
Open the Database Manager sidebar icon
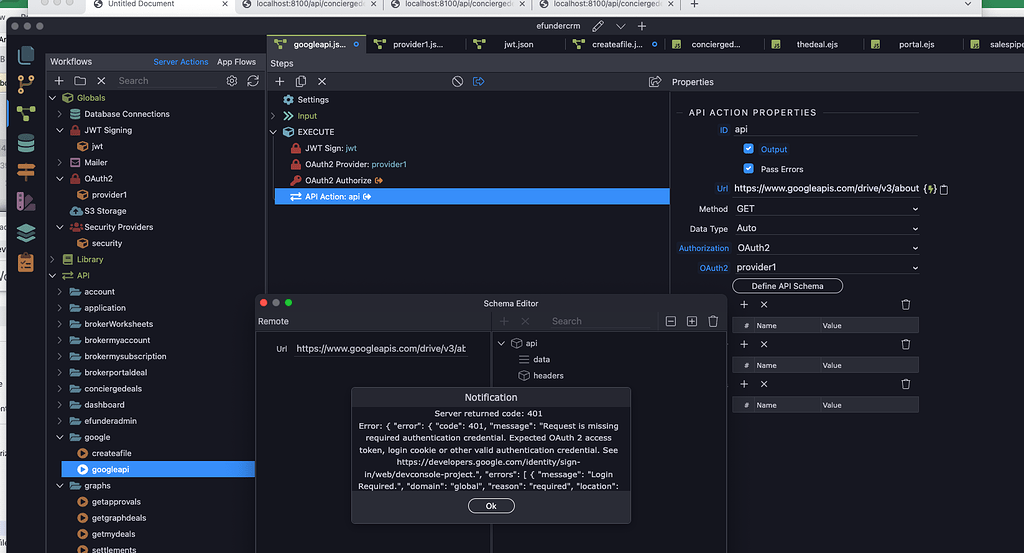coord(27,142)
